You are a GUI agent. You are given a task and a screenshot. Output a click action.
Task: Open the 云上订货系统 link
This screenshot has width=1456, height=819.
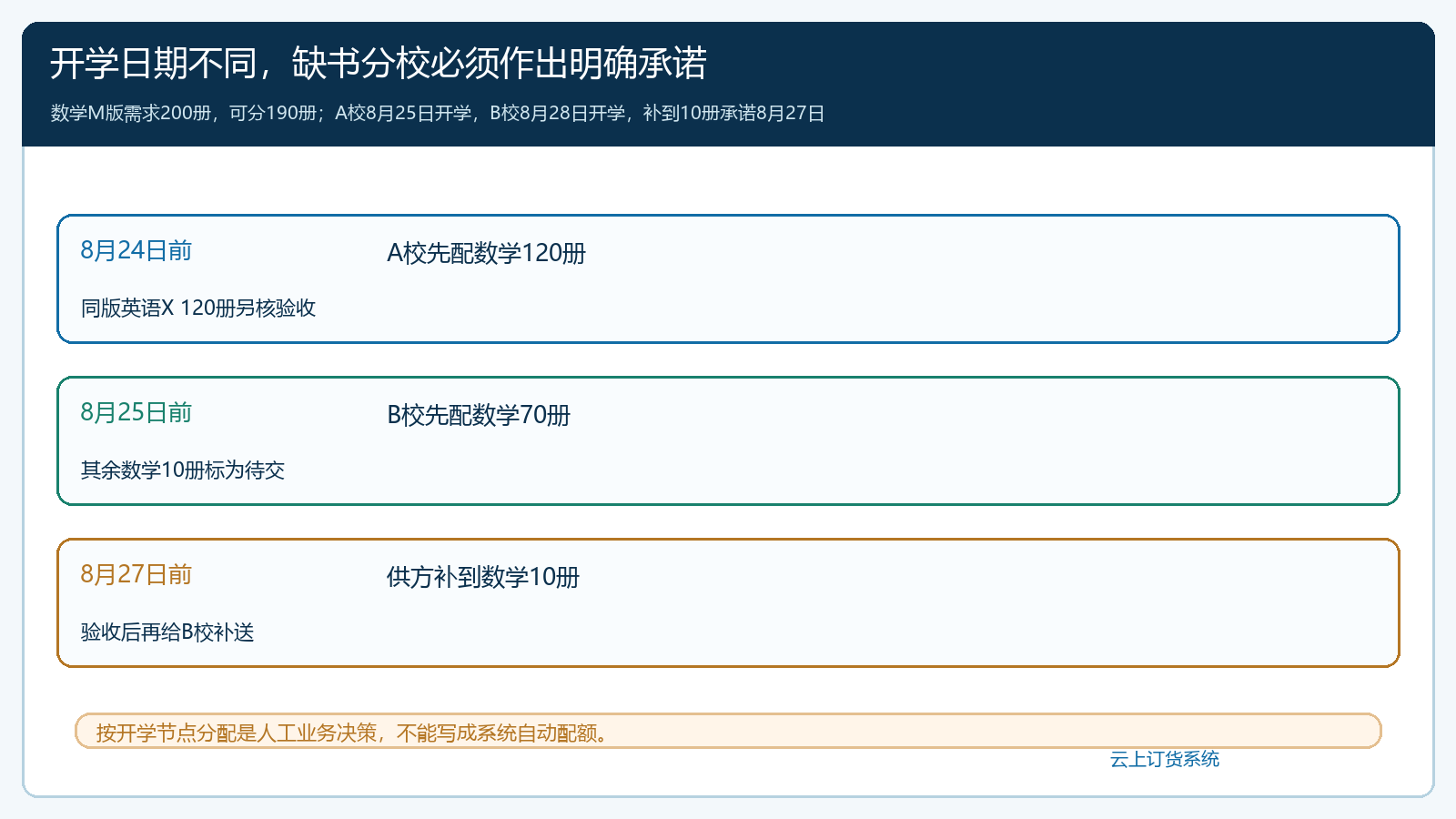tap(1165, 759)
